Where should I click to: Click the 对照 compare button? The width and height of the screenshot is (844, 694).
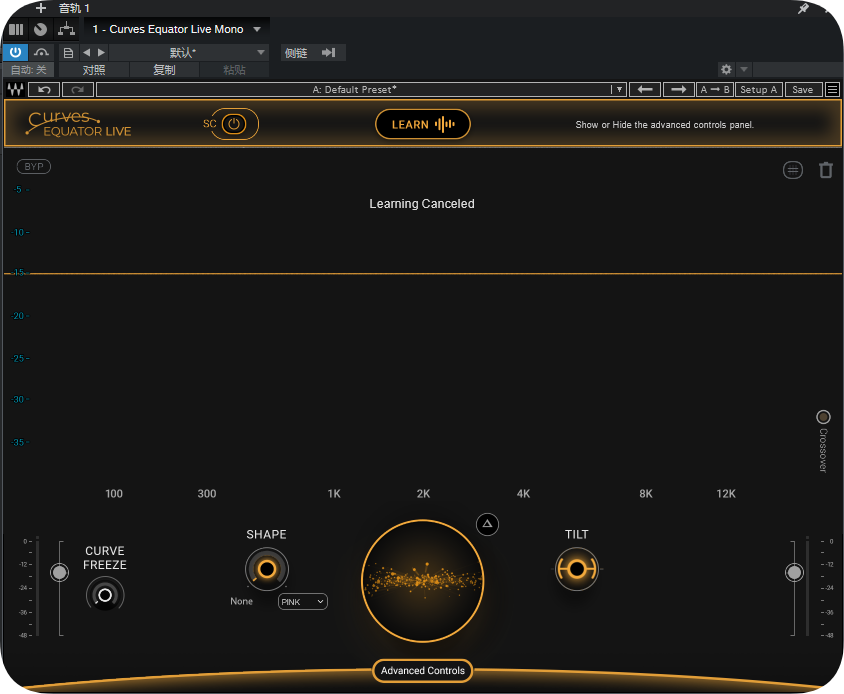point(94,70)
